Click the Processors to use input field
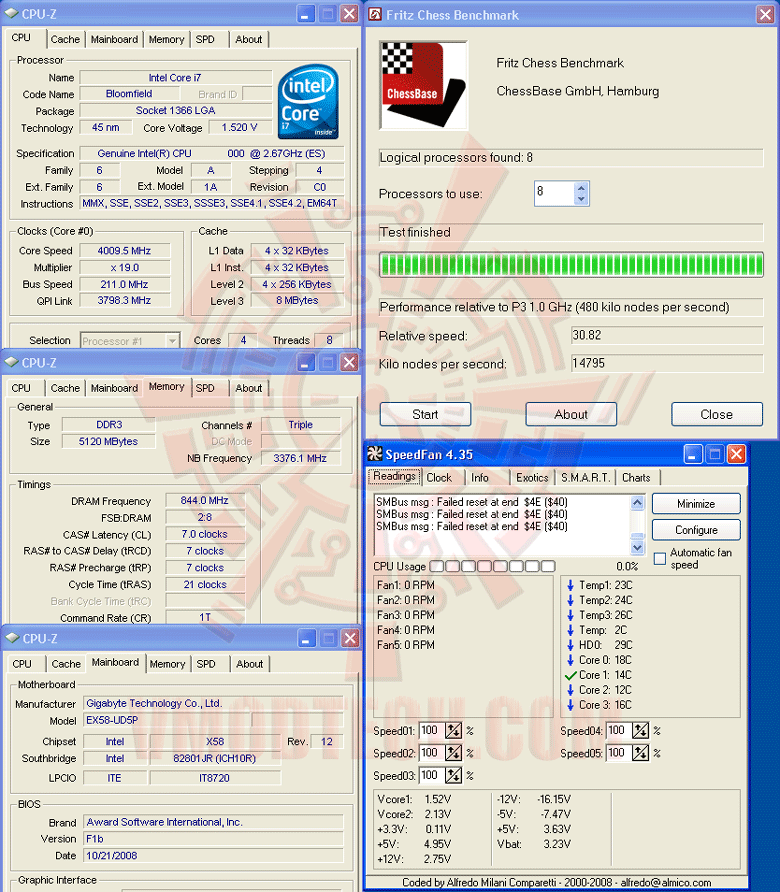This screenshot has height=892, width=780. coord(554,193)
